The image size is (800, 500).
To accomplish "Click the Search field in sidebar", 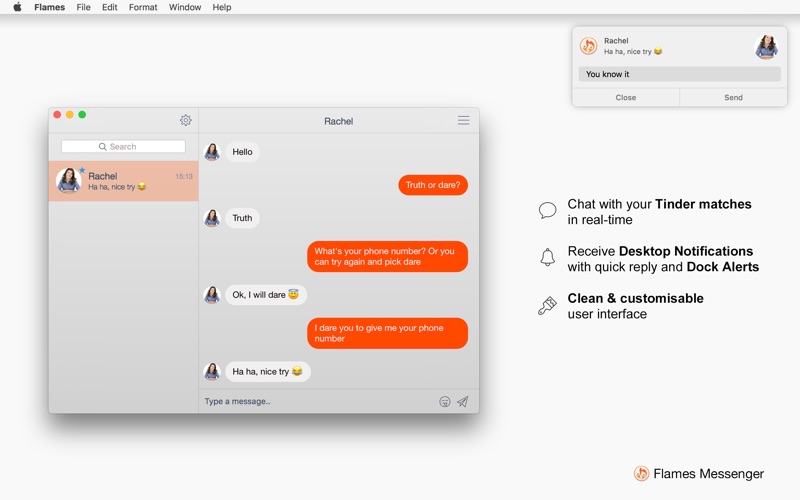I will (123, 146).
